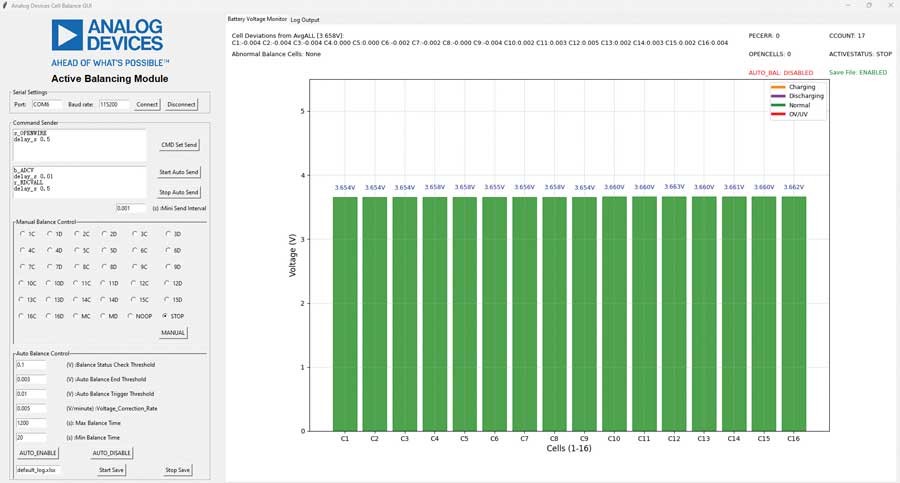Click the AUTO_ENABLE button
Screen dimensions: 900x483
(x=38, y=453)
